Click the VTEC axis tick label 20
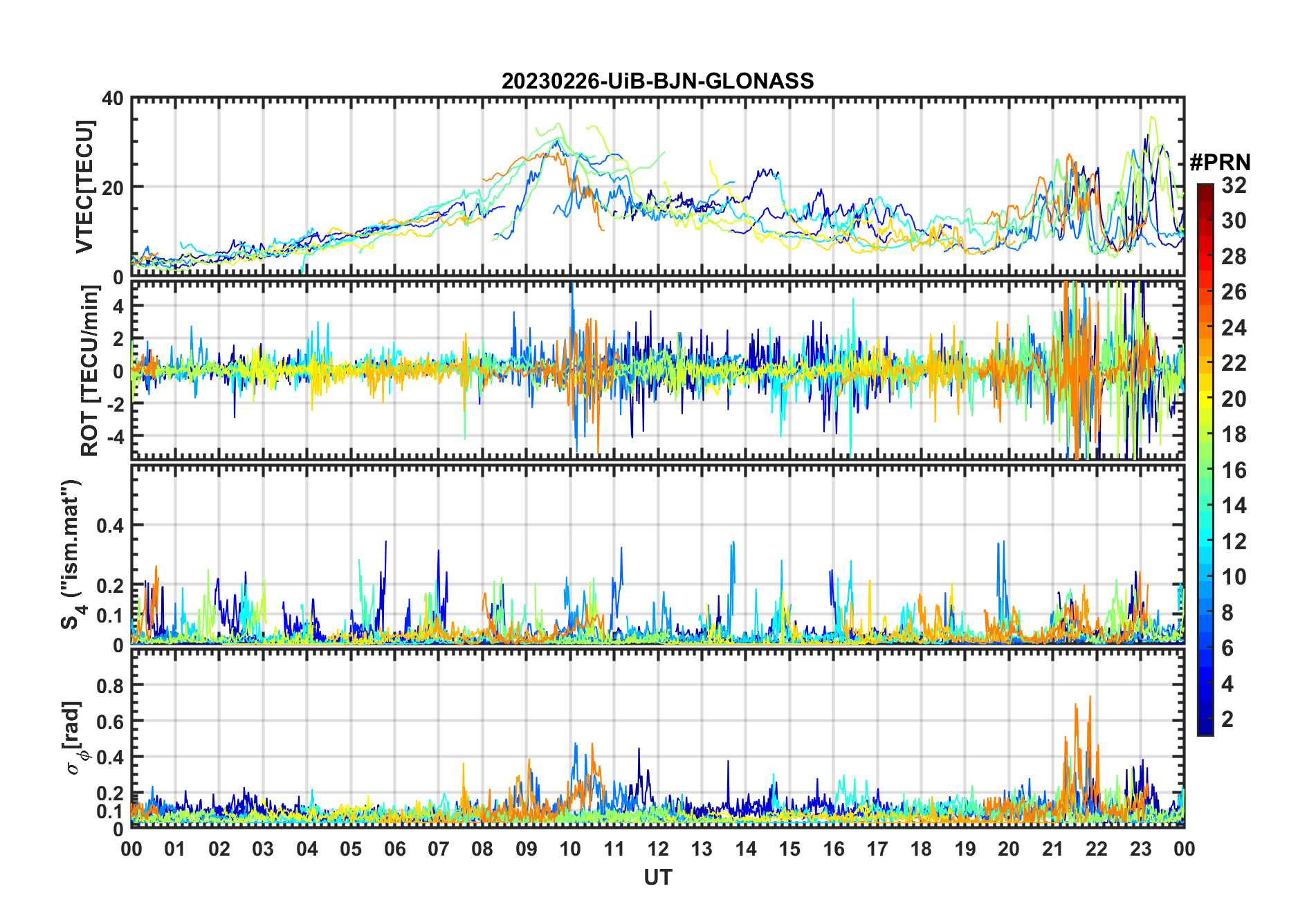Image resolution: width=1316 pixels, height=920 pixels. point(113,187)
